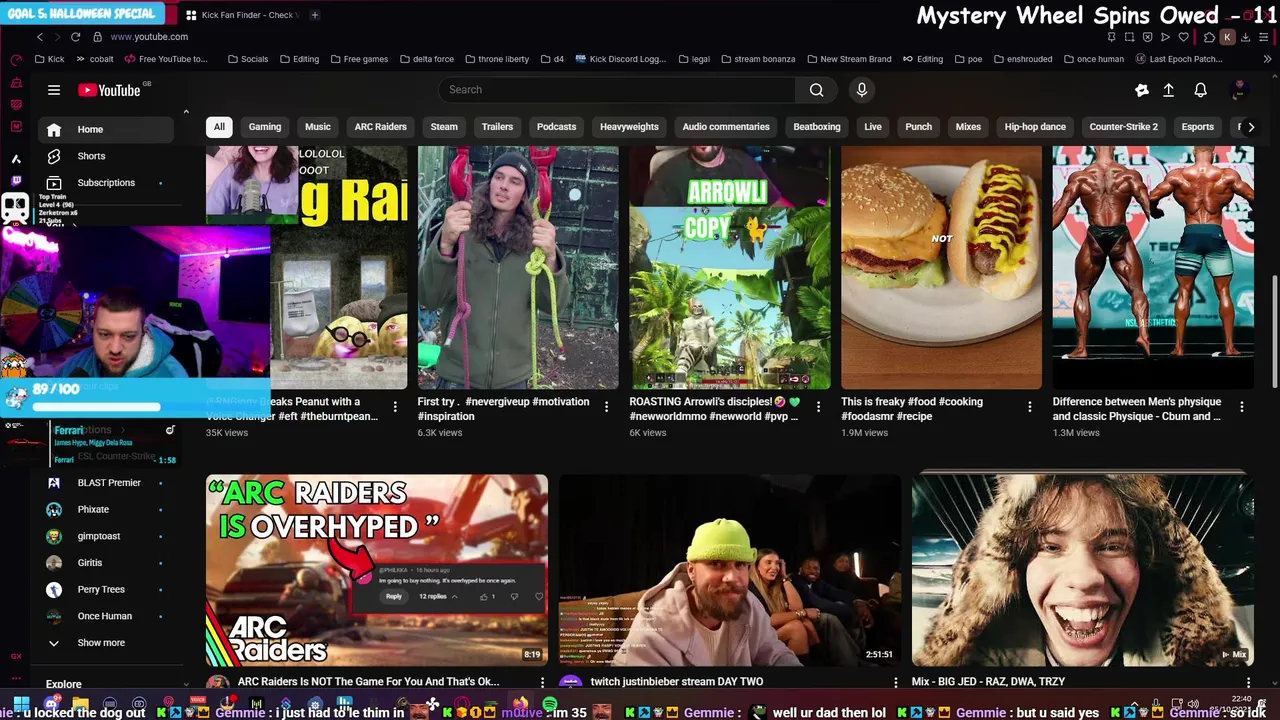Open the Explore section heading
The height and width of the screenshot is (720, 1280).
pyautogui.click(x=64, y=684)
